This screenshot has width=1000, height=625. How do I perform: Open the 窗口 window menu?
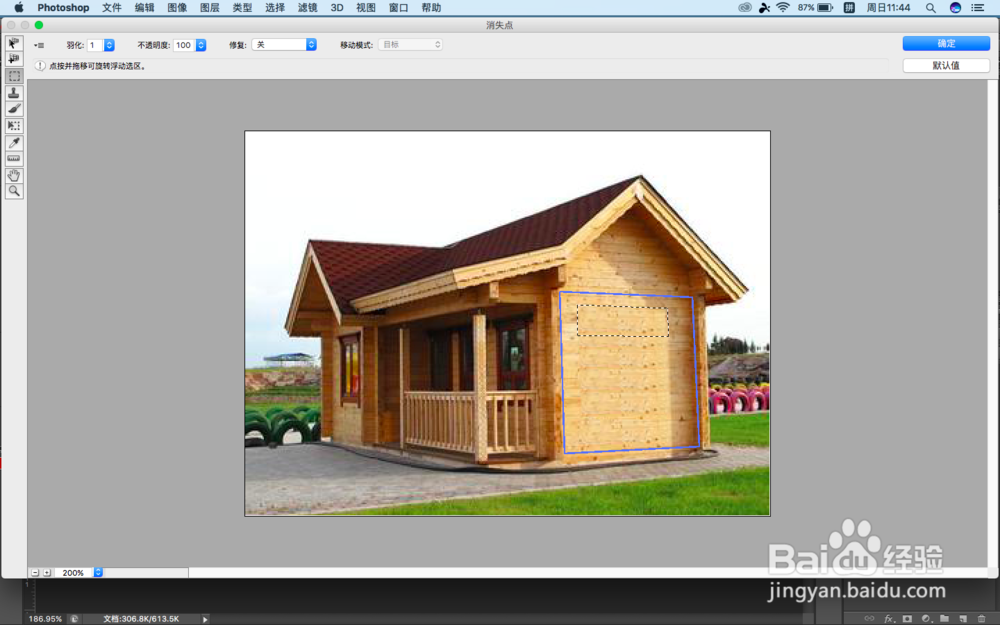coord(398,8)
